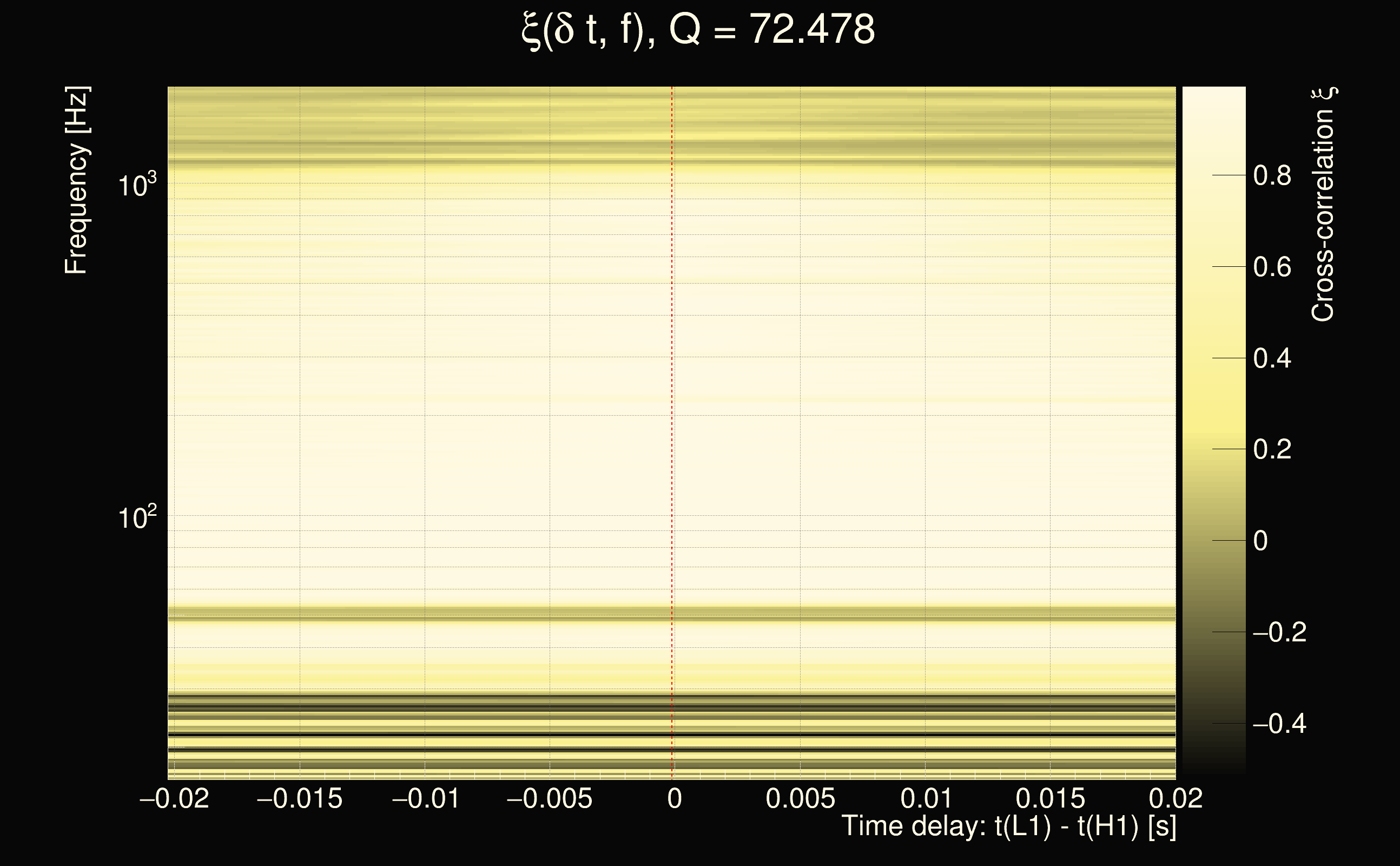Select the 0.8 tick on the colorbar
Image resolution: width=1400 pixels, height=866 pixels.
coord(1272,175)
